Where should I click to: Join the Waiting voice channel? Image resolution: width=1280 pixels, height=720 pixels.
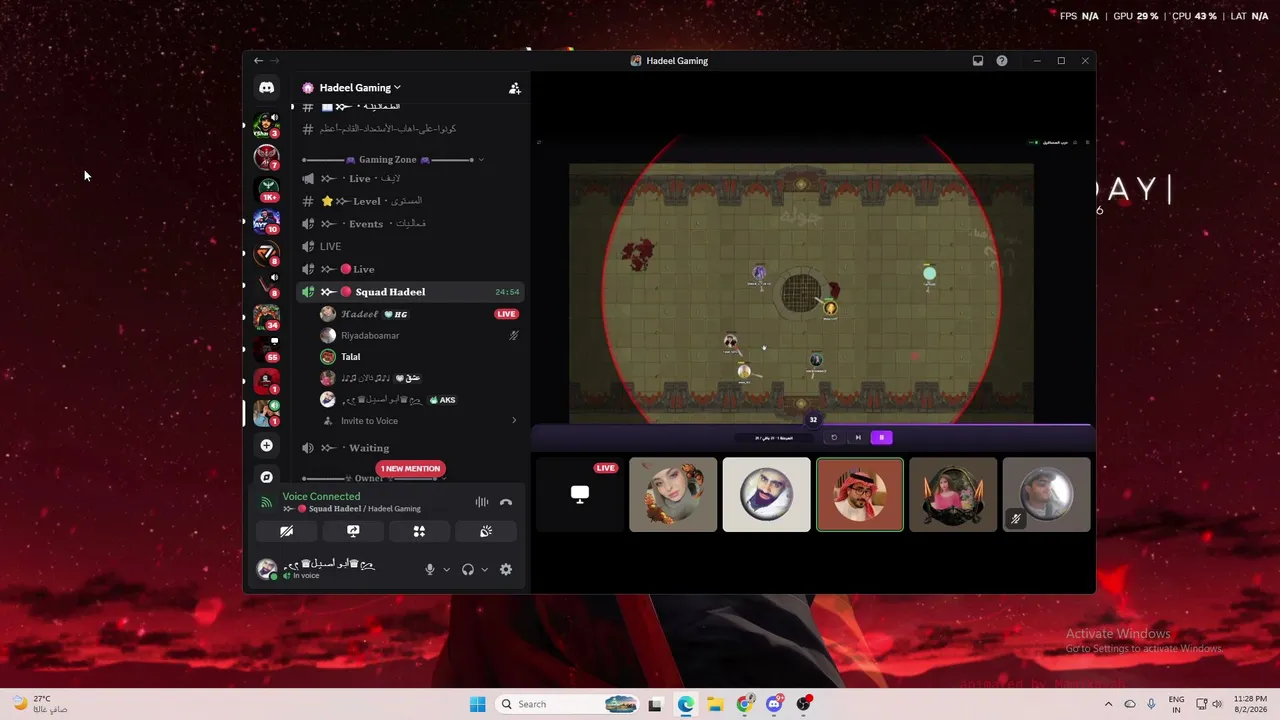(410, 448)
